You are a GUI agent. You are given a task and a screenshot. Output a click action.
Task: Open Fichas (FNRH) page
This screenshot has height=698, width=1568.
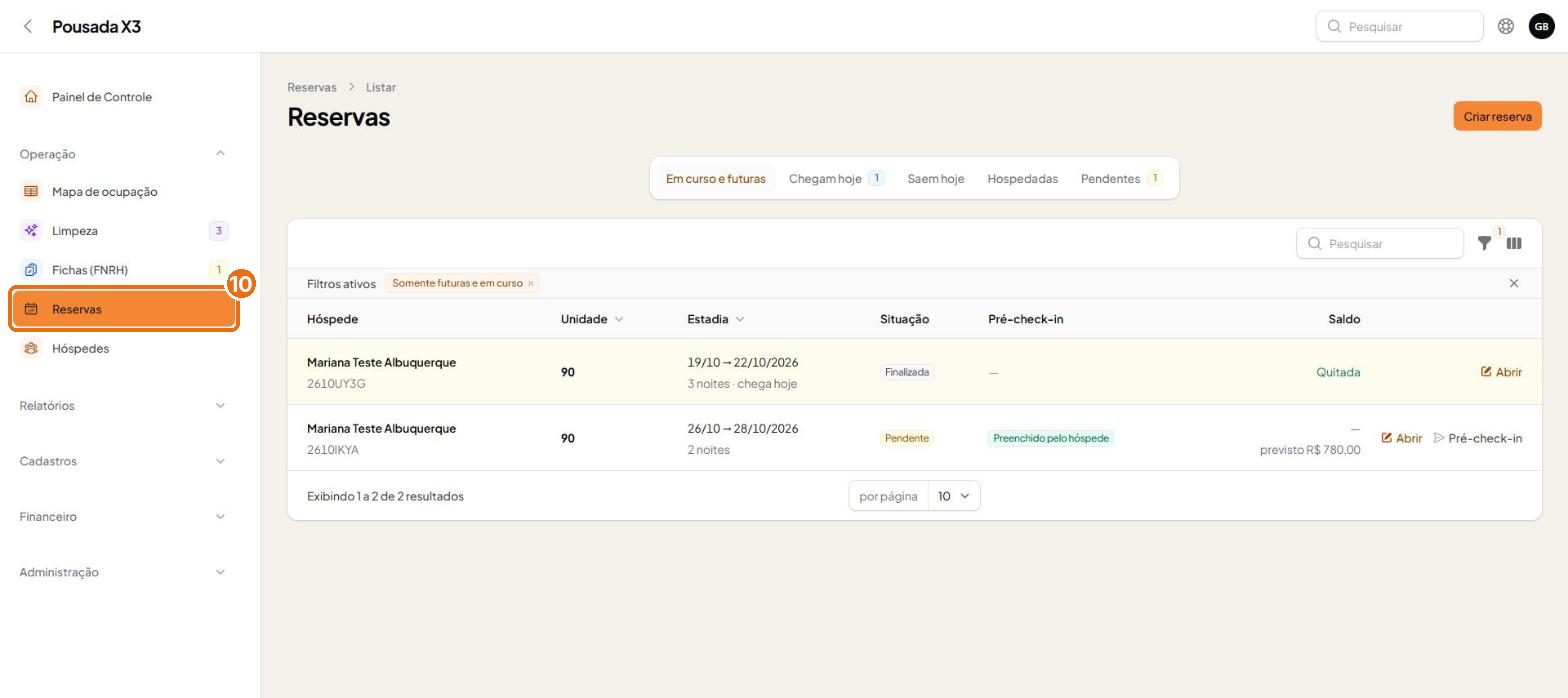click(x=124, y=270)
